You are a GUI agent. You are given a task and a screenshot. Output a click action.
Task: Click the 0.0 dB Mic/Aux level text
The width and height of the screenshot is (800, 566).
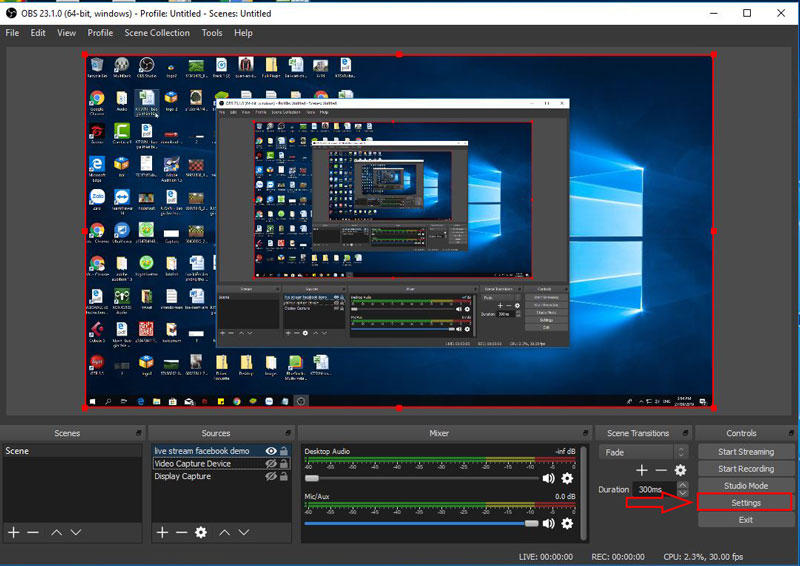[x=565, y=496]
